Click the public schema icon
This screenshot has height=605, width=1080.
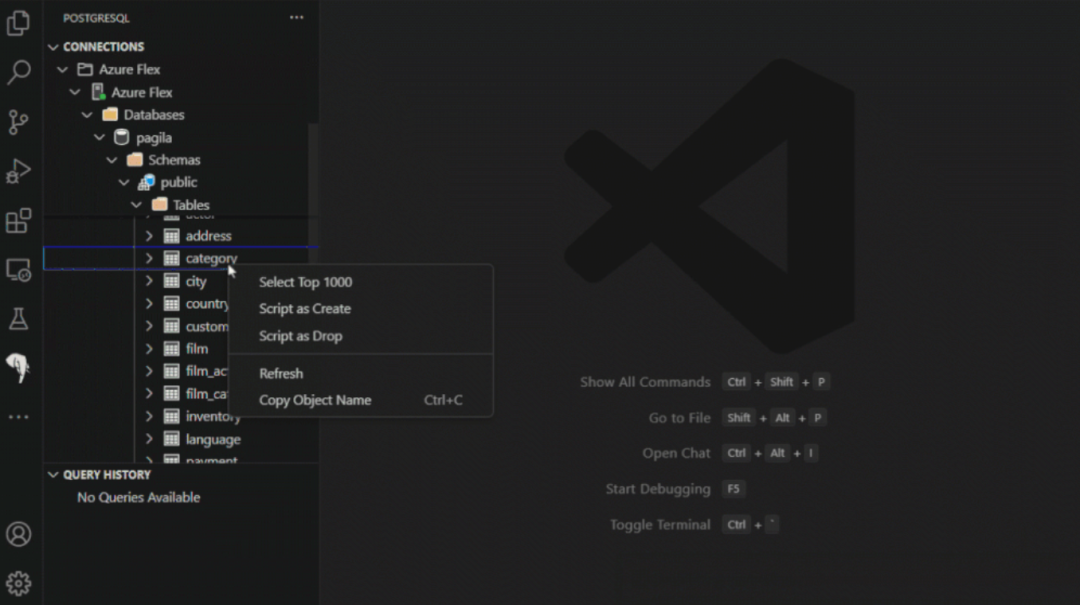[x=146, y=182]
